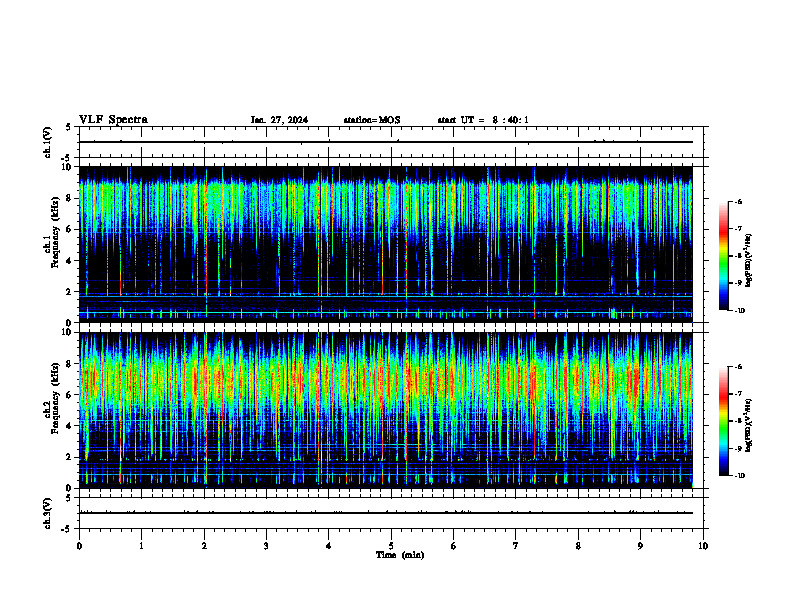This screenshot has width=792, height=612.
Task: Click the ch.1 spectrogram panel
Action: click(386, 244)
